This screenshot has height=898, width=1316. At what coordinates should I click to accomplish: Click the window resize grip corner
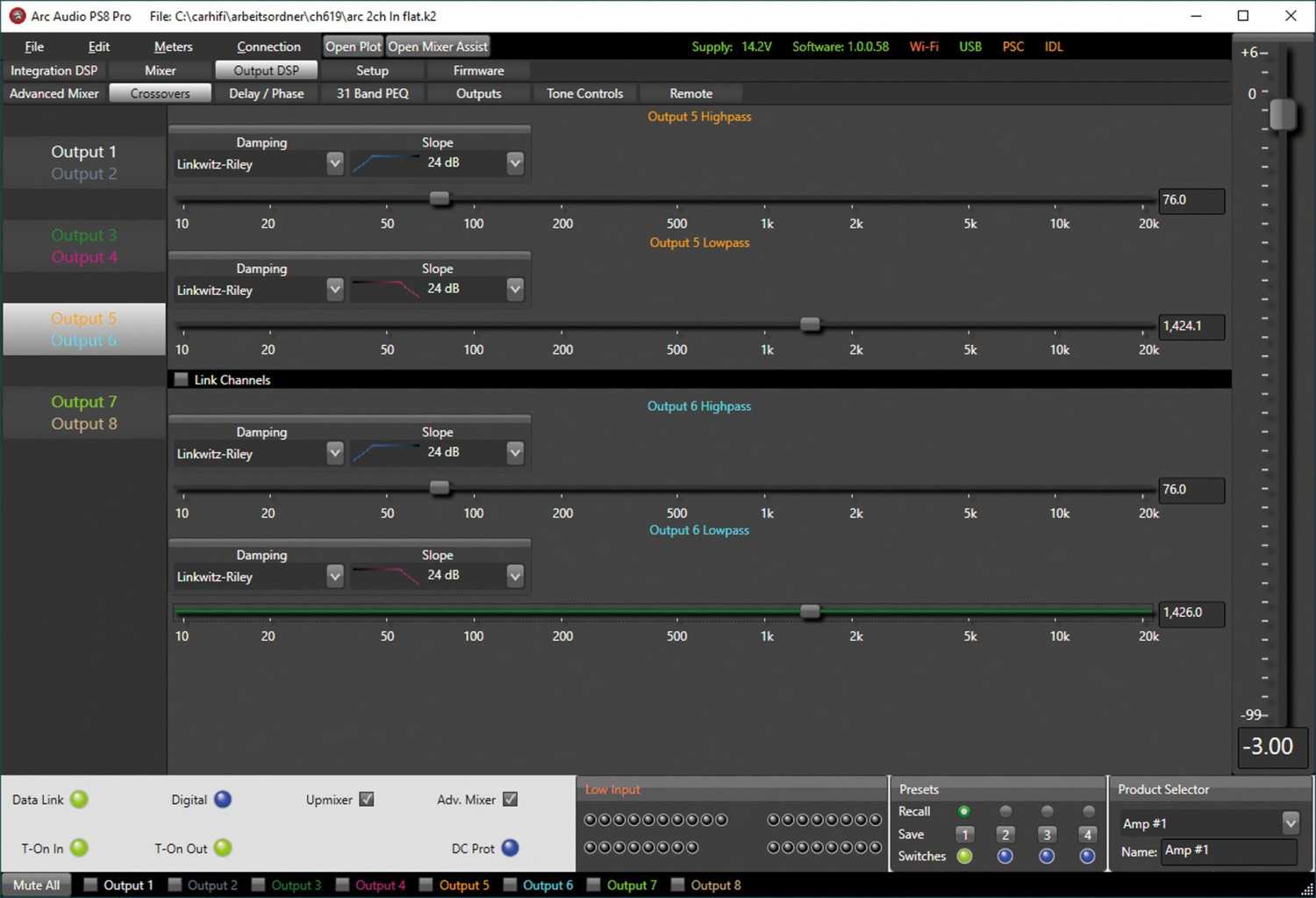[x=1306, y=889]
